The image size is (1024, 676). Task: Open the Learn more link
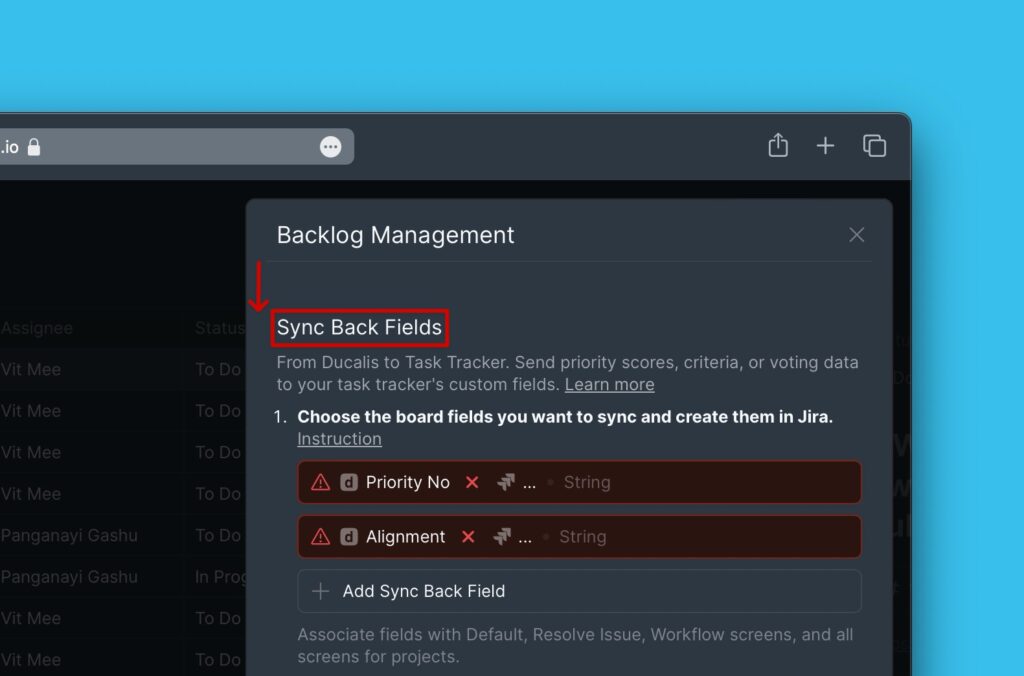(x=609, y=384)
